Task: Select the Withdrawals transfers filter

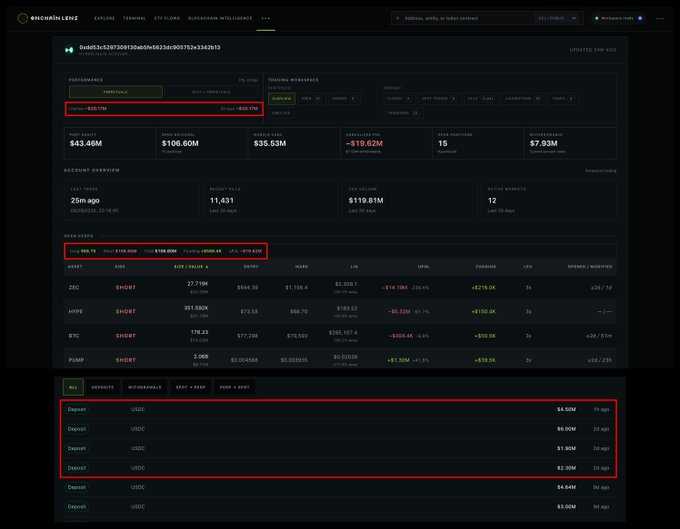Action: click(x=145, y=387)
